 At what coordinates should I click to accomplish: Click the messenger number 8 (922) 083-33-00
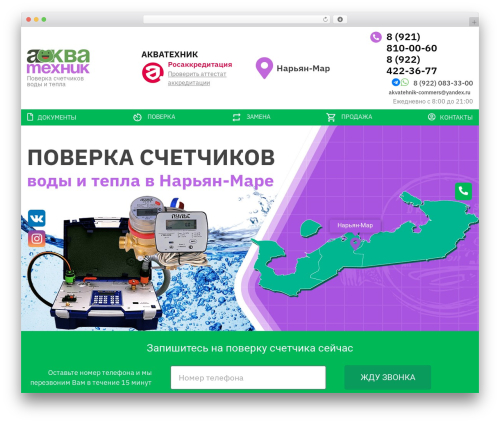pos(443,83)
